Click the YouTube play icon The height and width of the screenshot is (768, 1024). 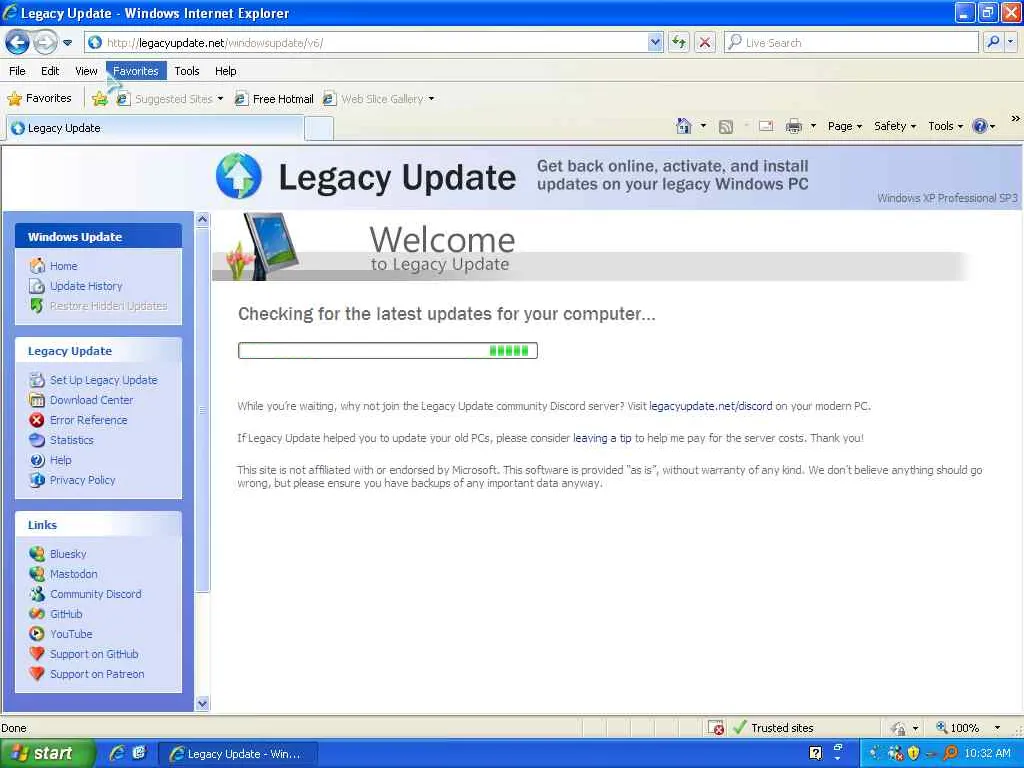(x=37, y=634)
